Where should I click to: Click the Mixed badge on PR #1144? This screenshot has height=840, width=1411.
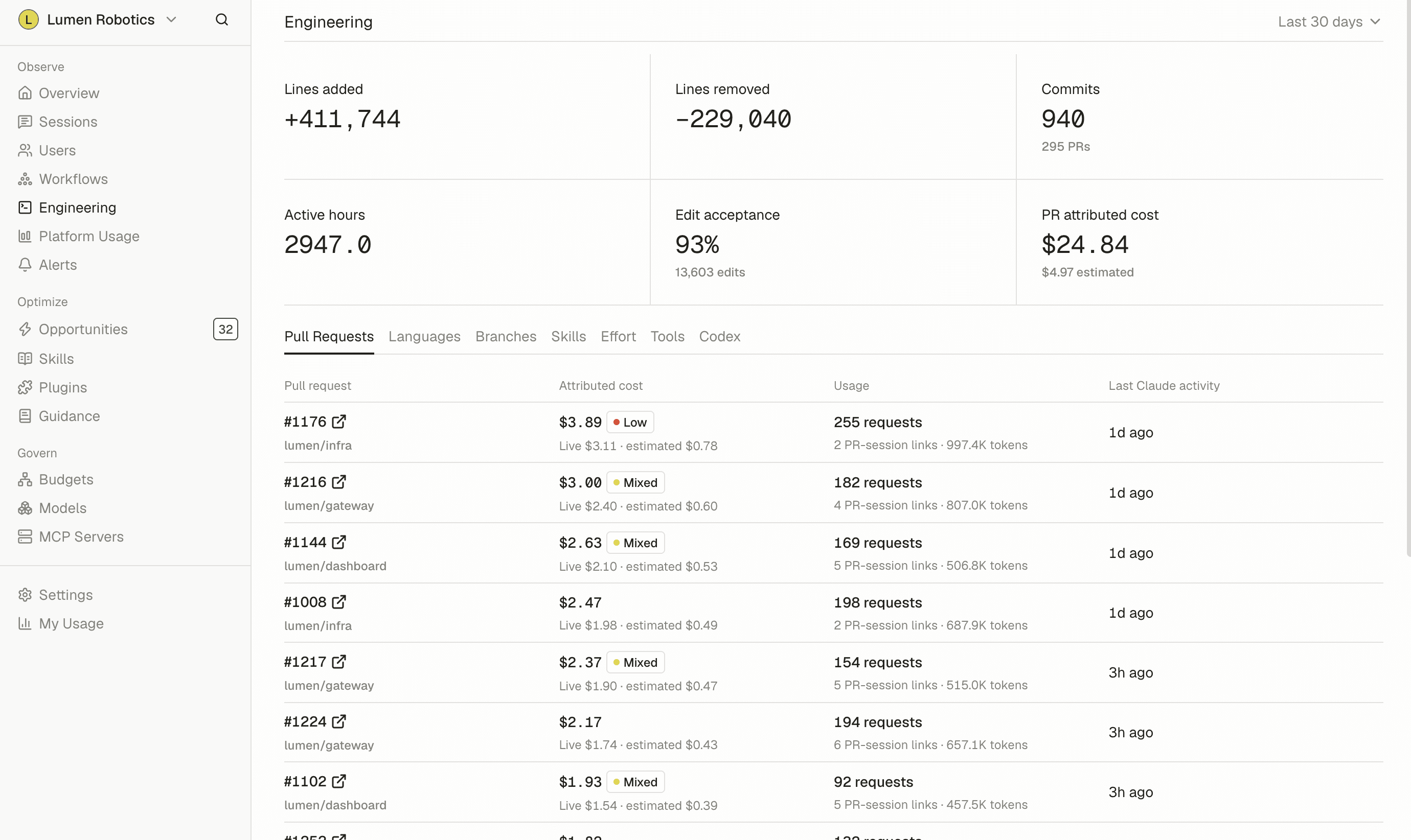point(635,543)
